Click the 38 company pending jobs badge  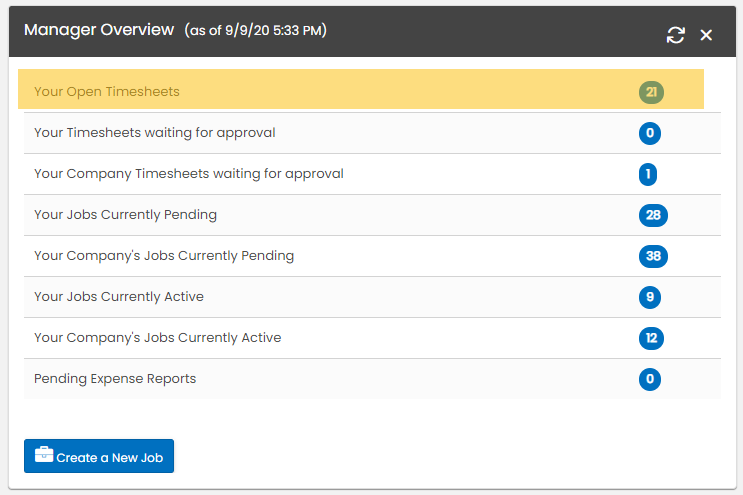pos(653,256)
